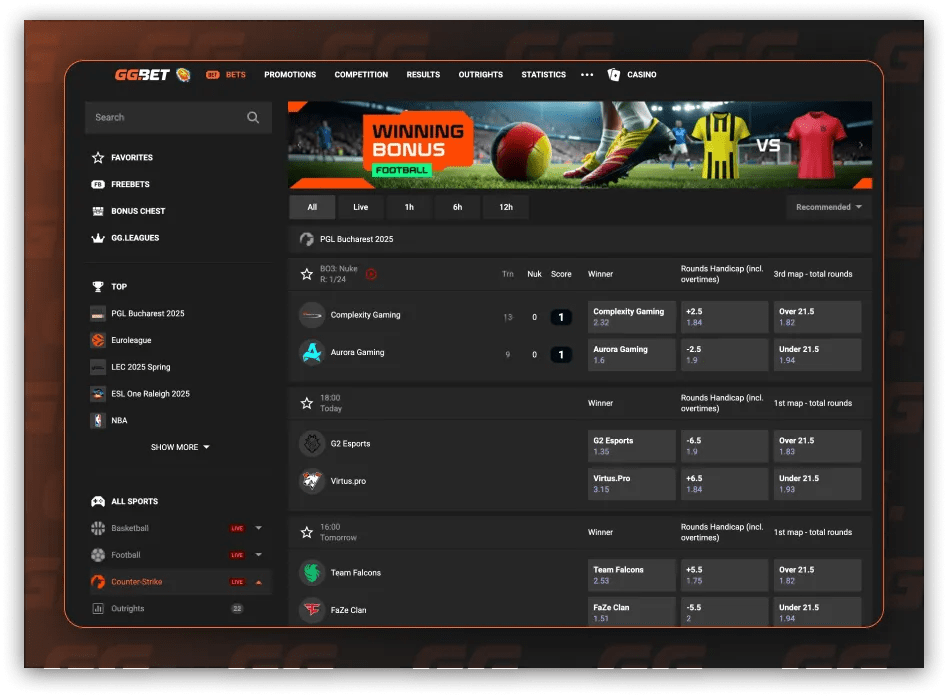Screen dimensions: 948x697
Task: Select the +2.5 handicap odds 1.84
Action: tap(724, 317)
